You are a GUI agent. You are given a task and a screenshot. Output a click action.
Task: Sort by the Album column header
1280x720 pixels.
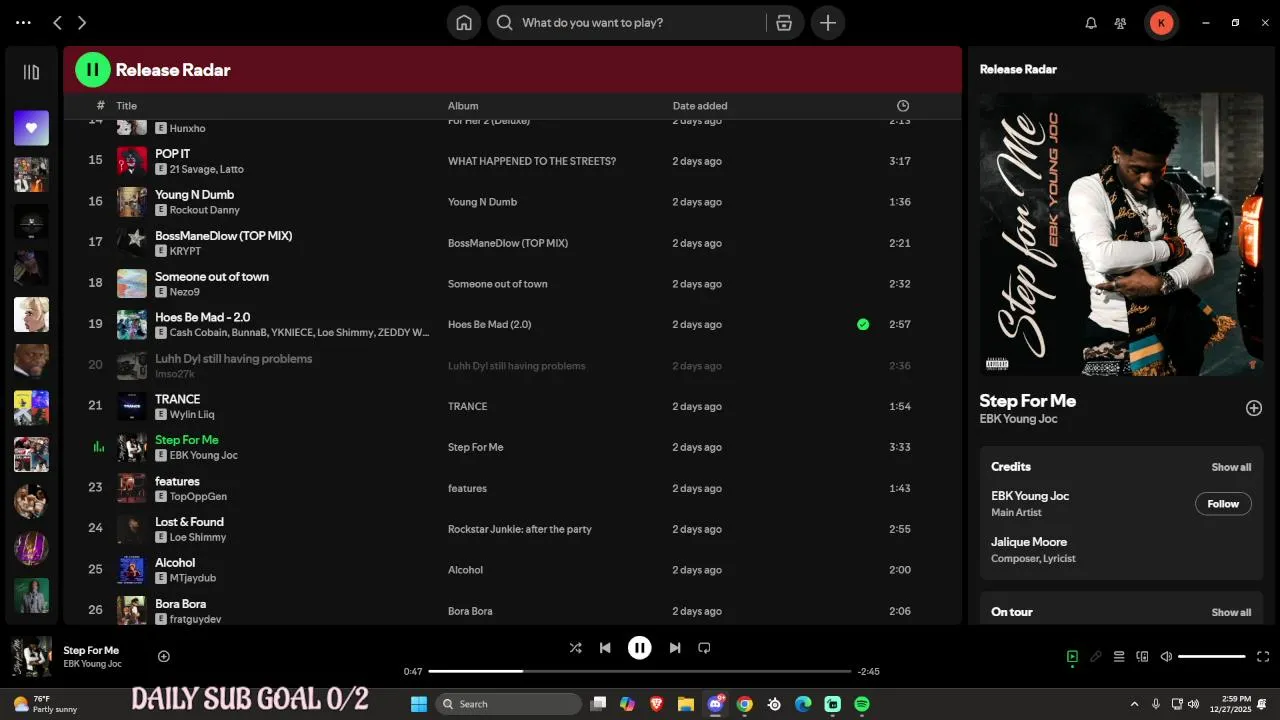(x=463, y=106)
